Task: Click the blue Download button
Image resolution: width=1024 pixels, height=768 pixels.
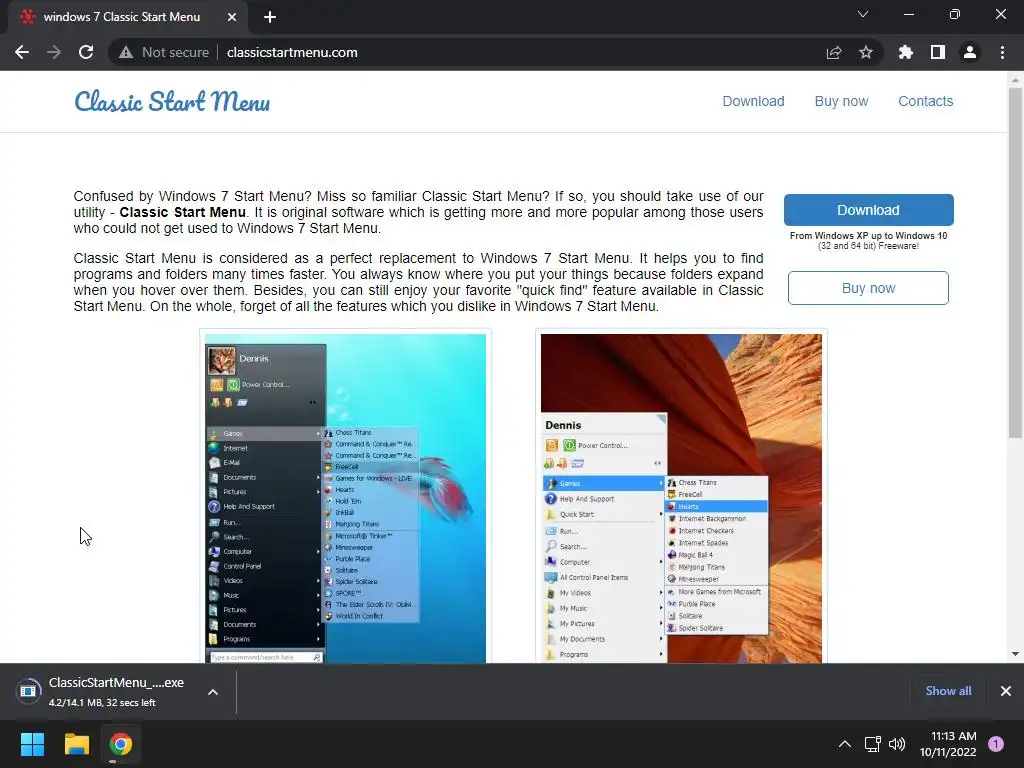Action: tap(869, 210)
